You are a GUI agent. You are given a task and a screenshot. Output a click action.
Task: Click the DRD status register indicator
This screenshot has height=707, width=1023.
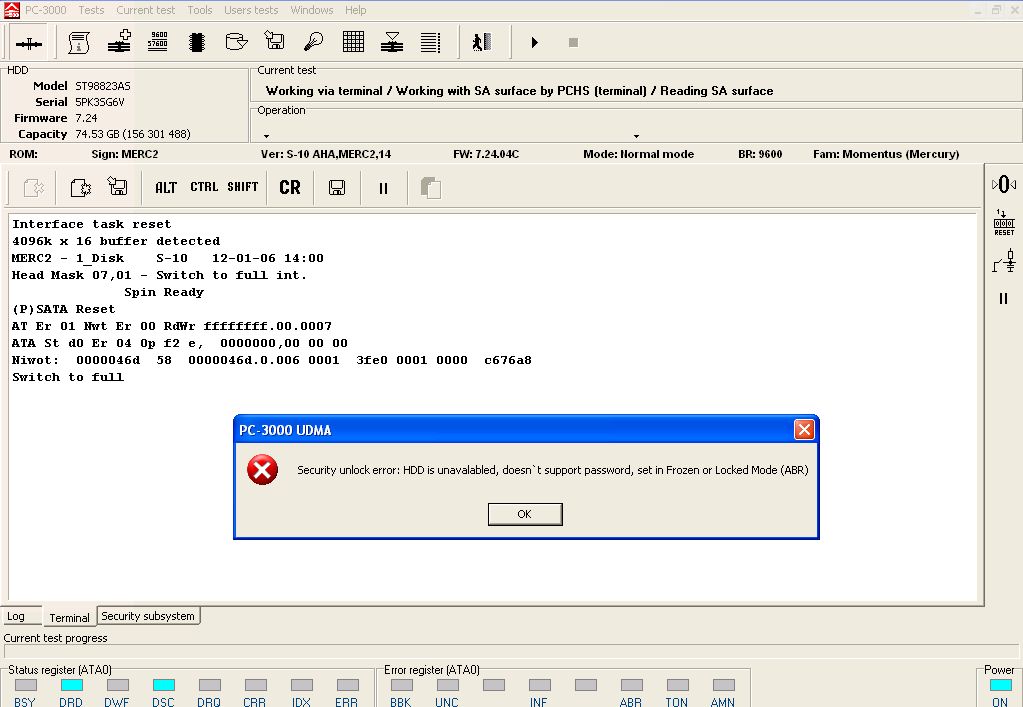(71, 685)
